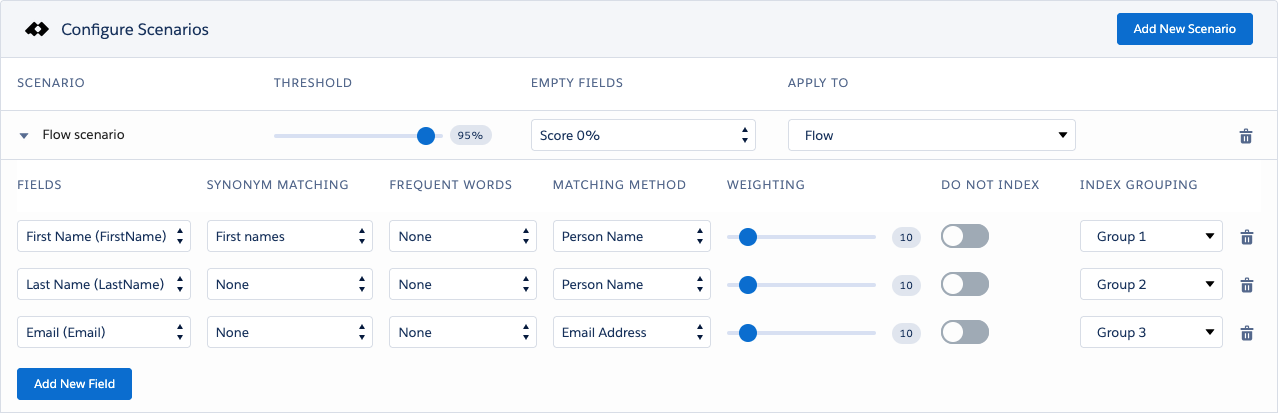This screenshot has height=413, width=1278.
Task: Change the Group 2 index grouping
Action: (1151, 284)
